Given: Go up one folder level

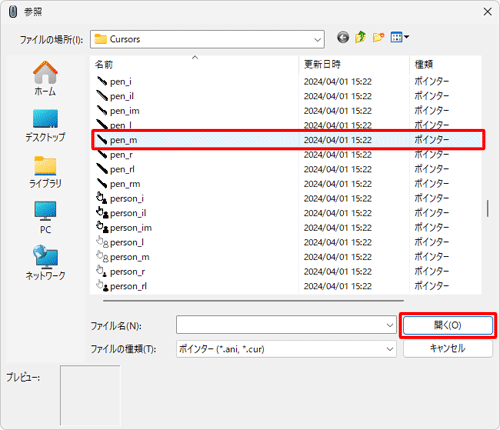Looking at the screenshot, I should (x=360, y=37).
